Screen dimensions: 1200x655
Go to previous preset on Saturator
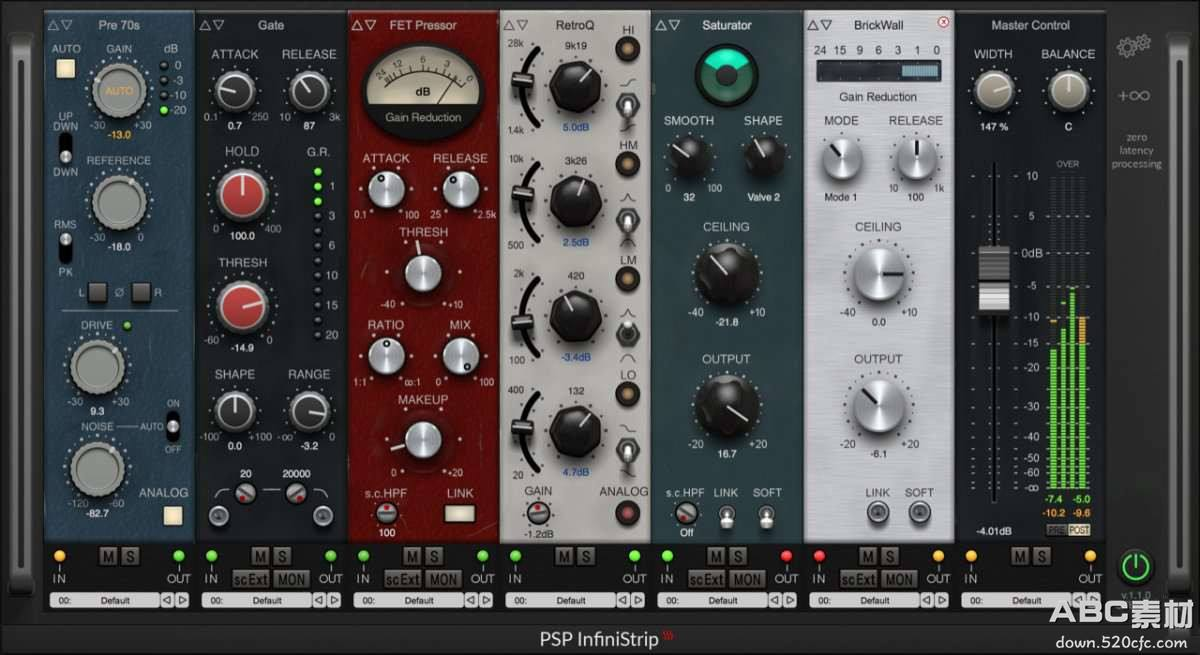tap(774, 601)
